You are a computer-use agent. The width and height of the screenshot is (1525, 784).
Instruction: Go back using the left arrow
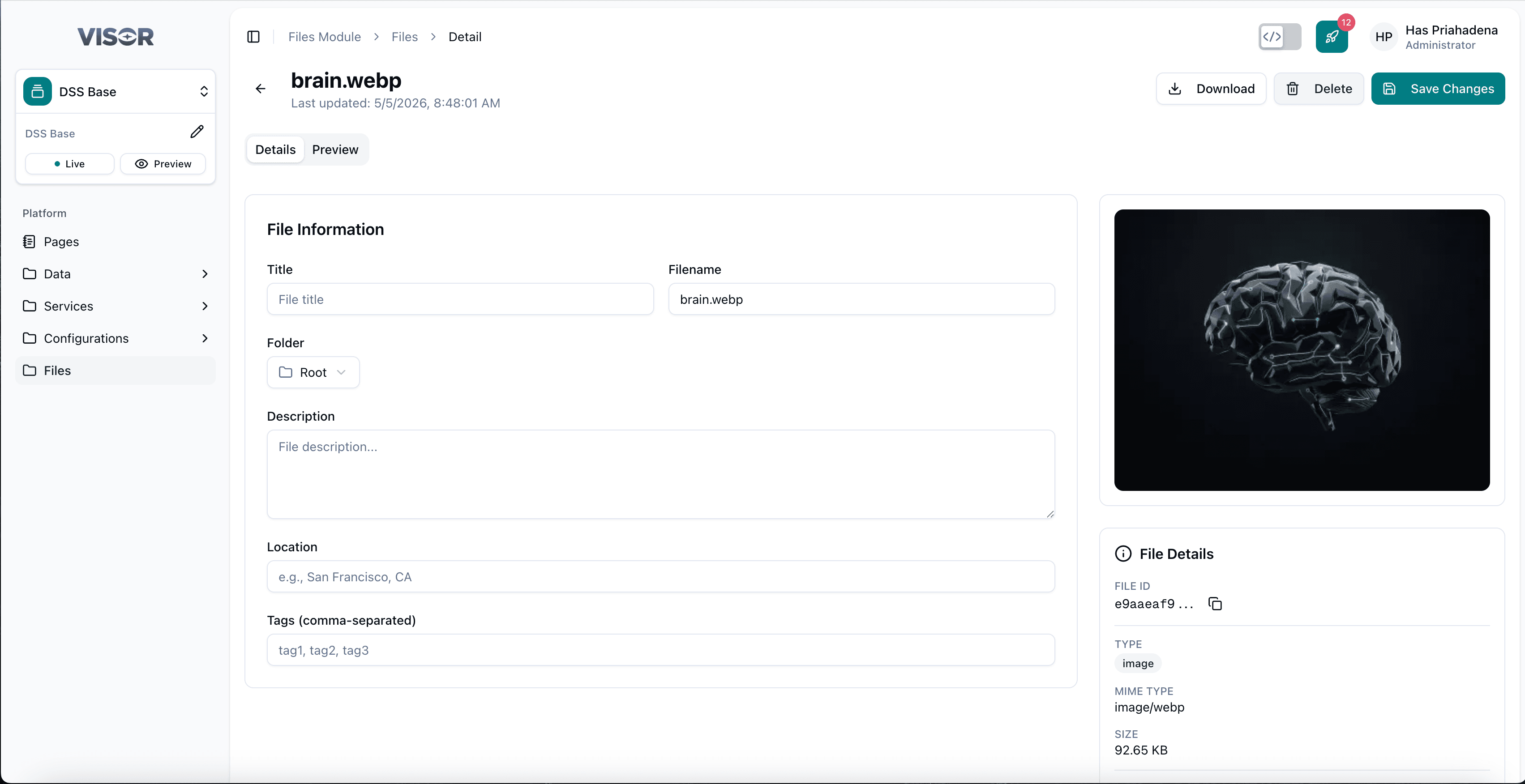point(261,89)
